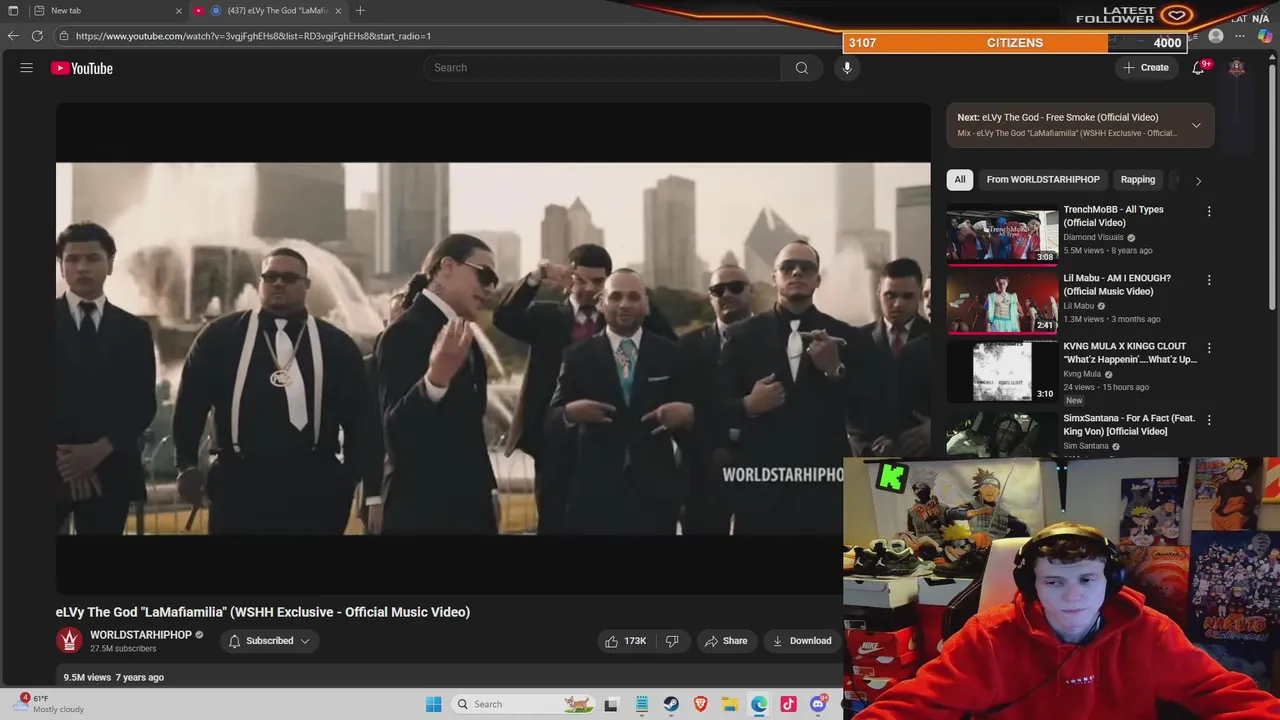Click the browser address bar URL
Viewport: 1280px width, 720px height.
point(253,36)
